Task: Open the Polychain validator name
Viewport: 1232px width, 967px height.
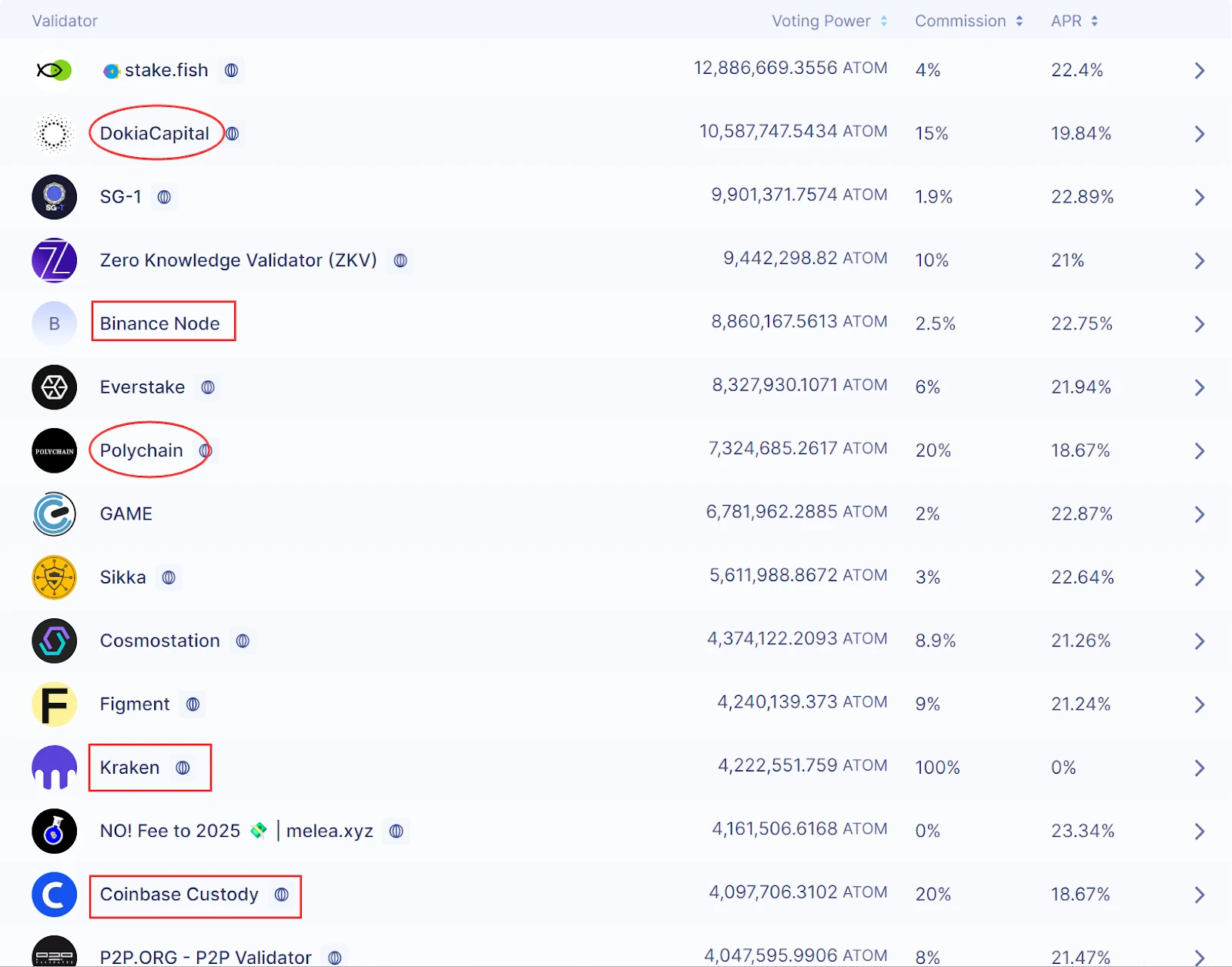Action: [x=142, y=450]
